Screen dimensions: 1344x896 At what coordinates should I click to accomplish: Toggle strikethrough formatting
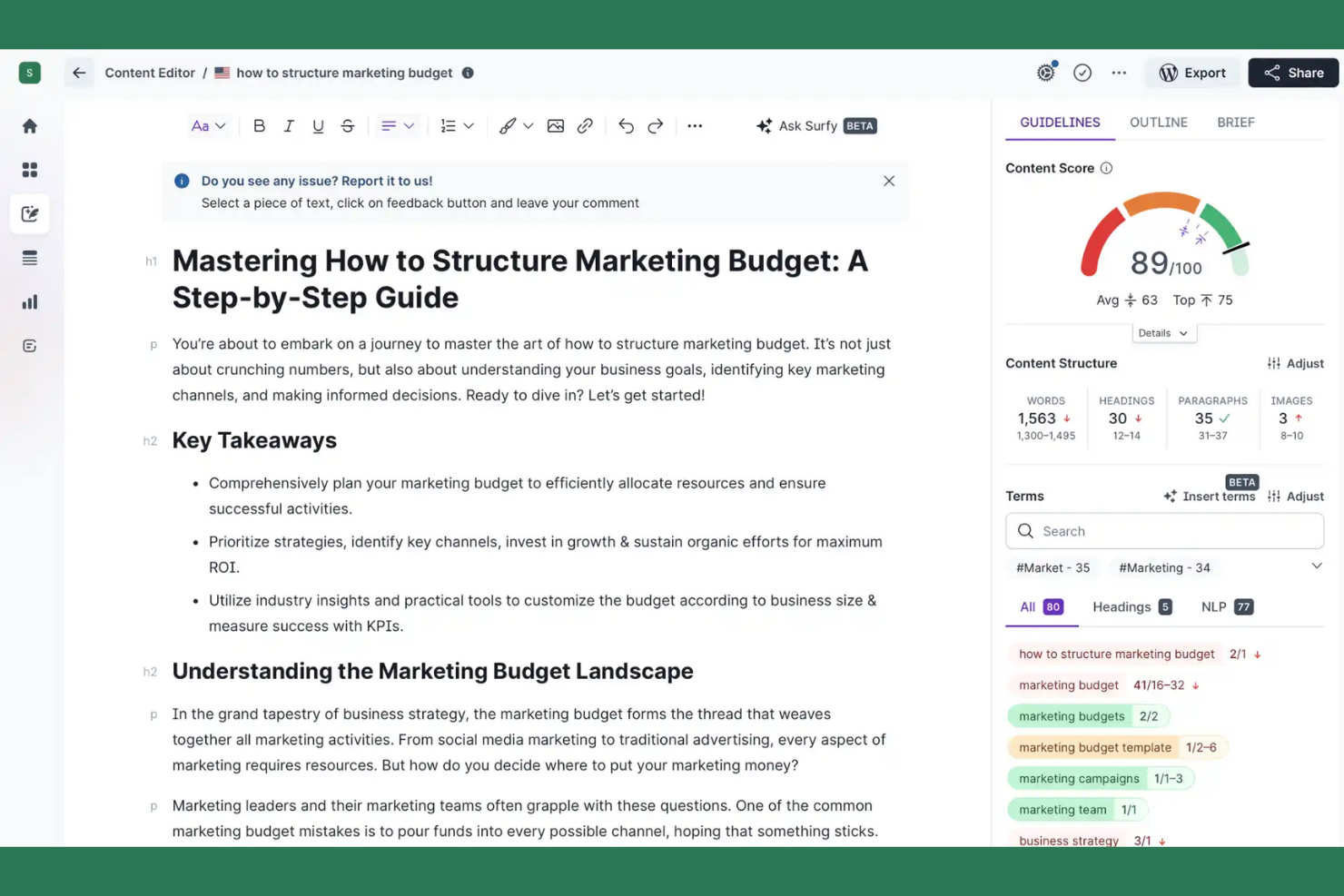click(x=348, y=126)
